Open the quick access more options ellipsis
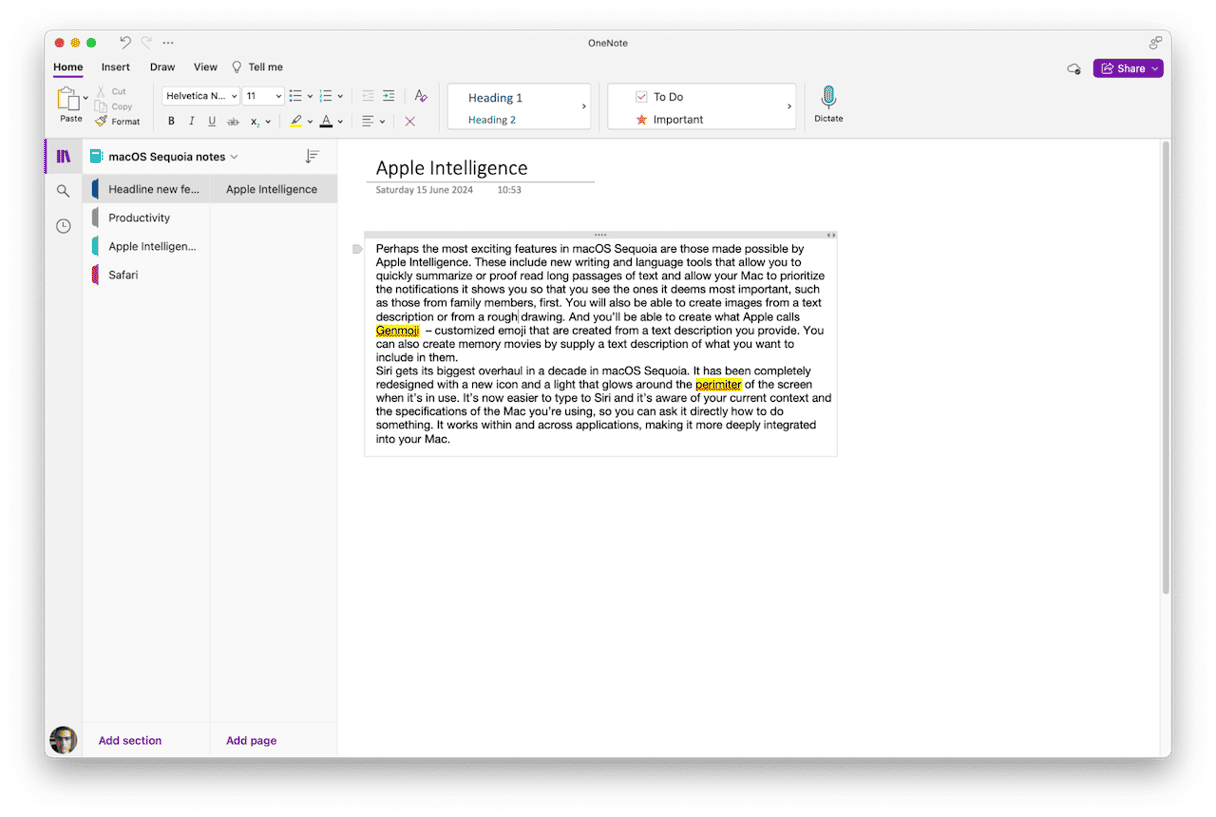 click(x=168, y=43)
